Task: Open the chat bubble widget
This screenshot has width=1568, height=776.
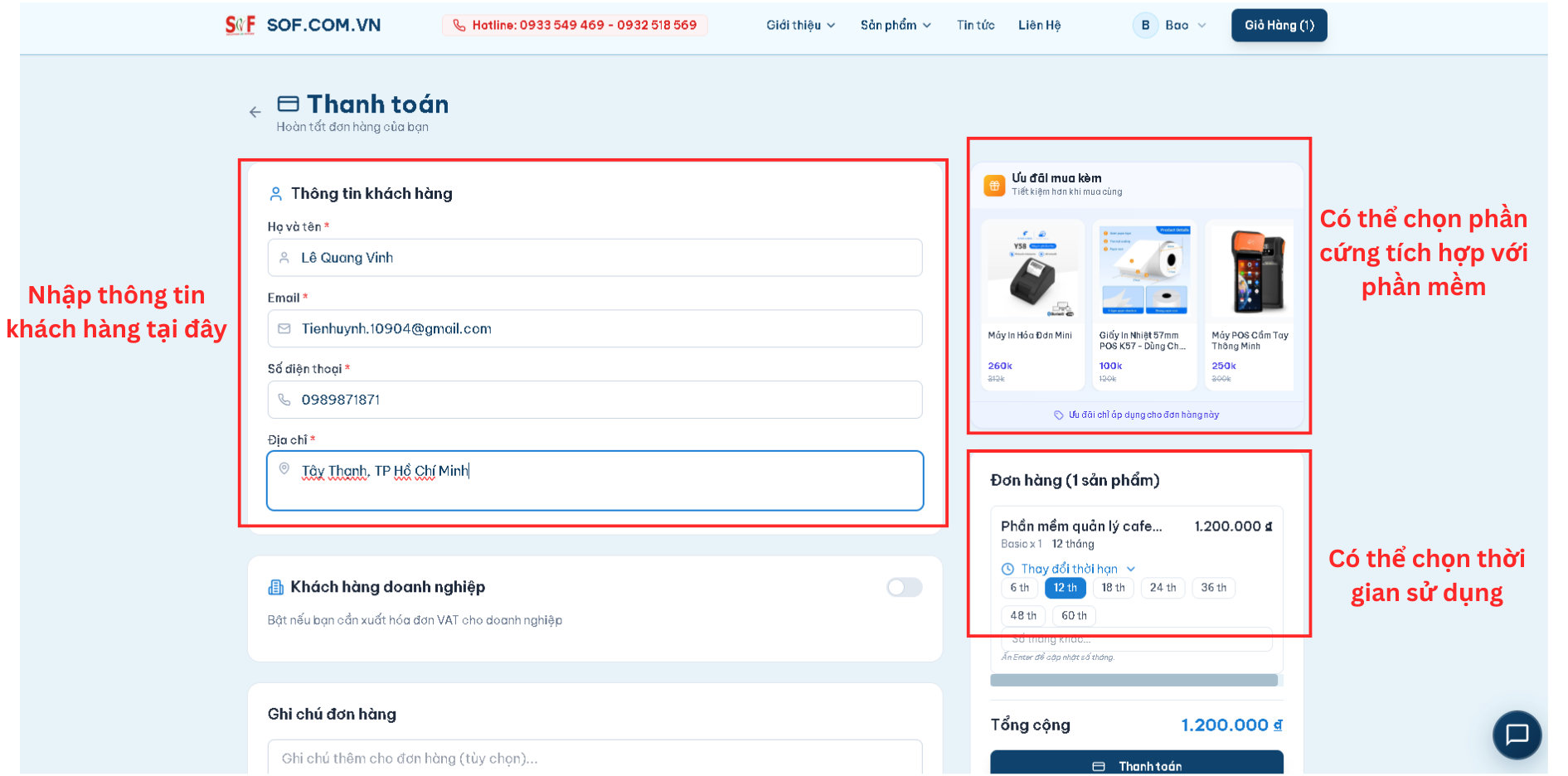Action: click(x=1517, y=735)
